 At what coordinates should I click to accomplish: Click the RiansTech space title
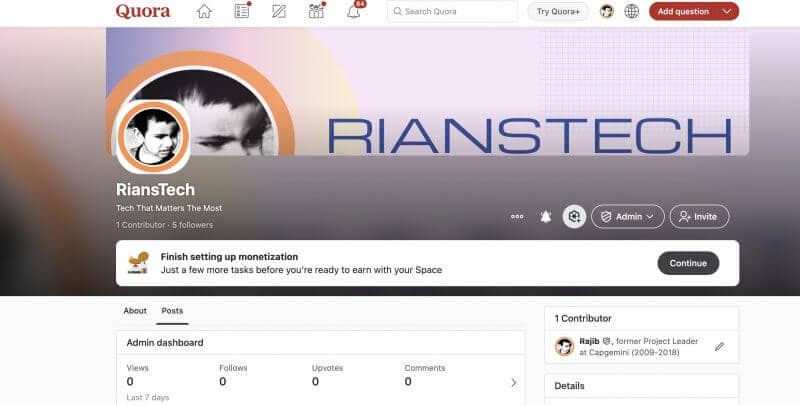click(156, 189)
